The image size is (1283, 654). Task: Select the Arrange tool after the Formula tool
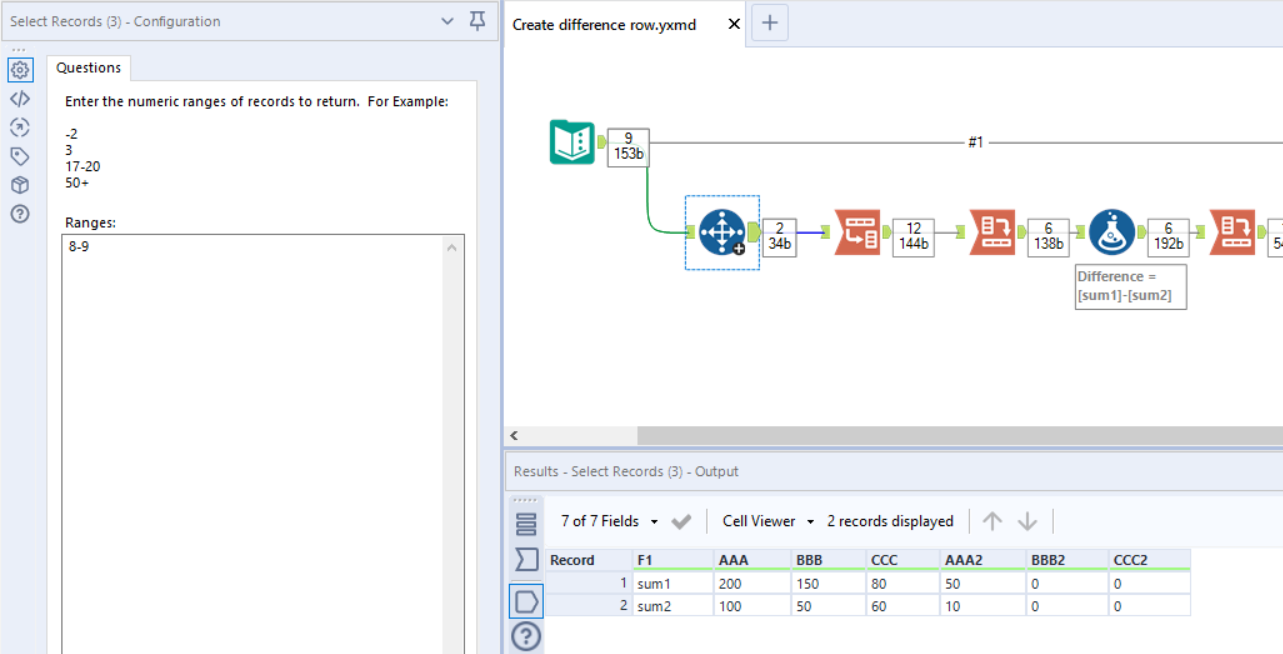pos(1232,232)
